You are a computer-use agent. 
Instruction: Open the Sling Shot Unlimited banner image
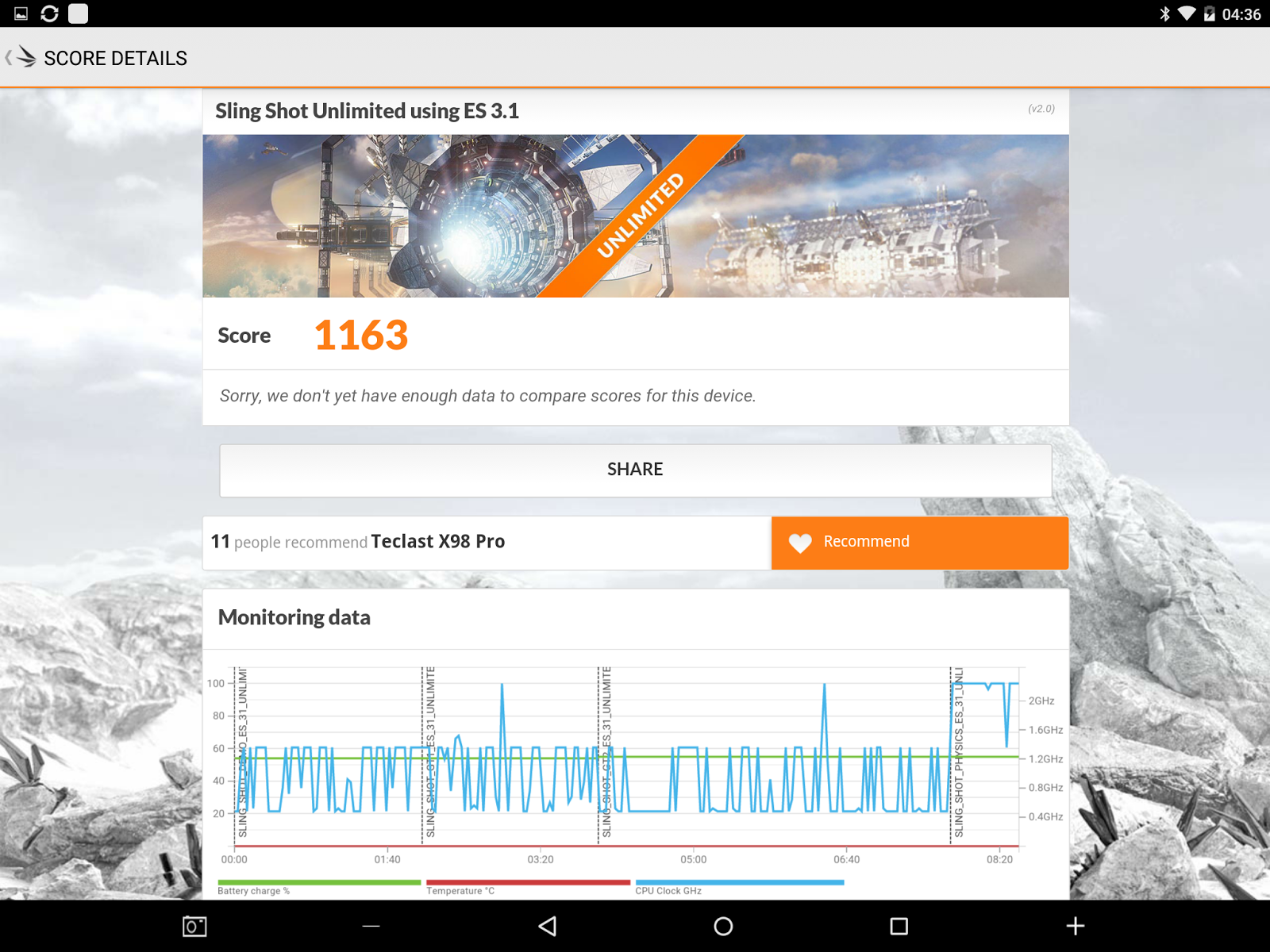(x=636, y=216)
